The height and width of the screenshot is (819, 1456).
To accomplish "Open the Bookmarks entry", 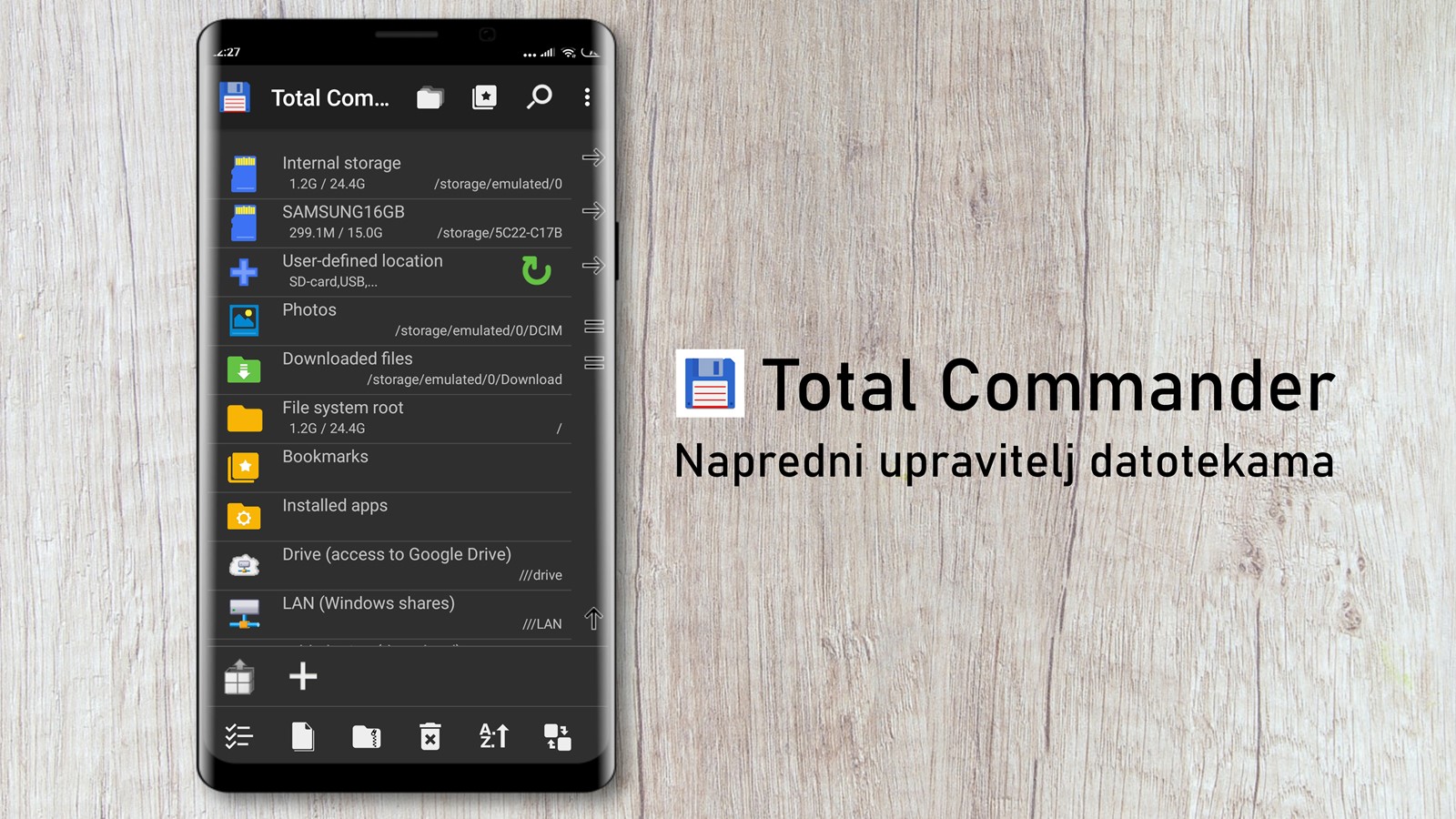I will click(x=390, y=468).
